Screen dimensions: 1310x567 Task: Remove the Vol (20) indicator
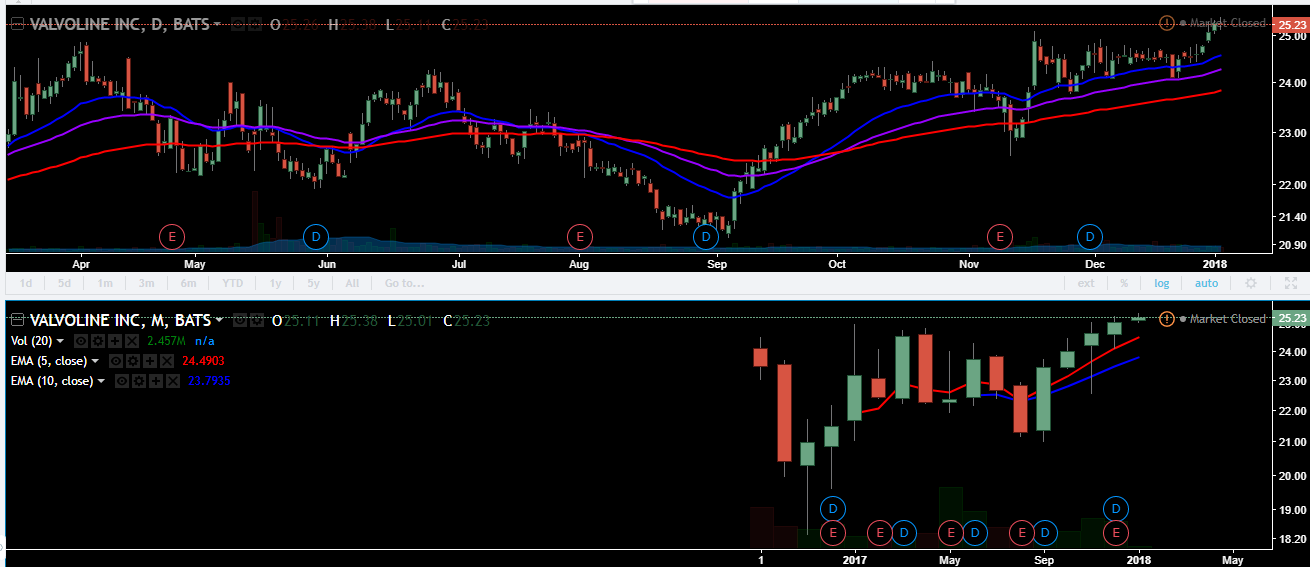coord(132,341)
